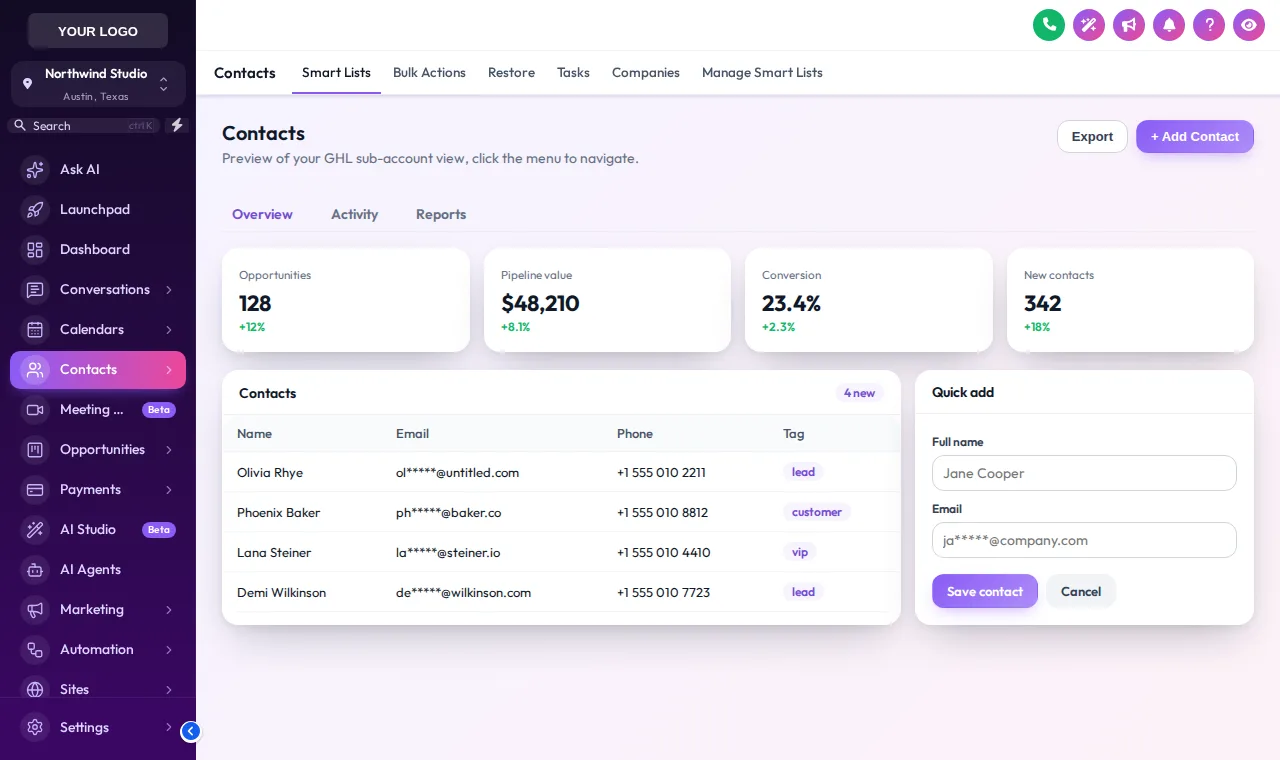This screenshot has width=1280, height=760.
Task: Open the AI Studio wand icon
Action: [35, 530]
